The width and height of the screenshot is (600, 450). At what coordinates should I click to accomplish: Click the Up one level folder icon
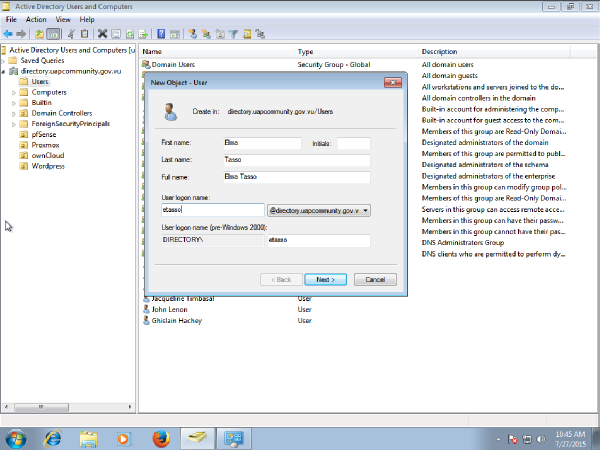tap(39, 34)
